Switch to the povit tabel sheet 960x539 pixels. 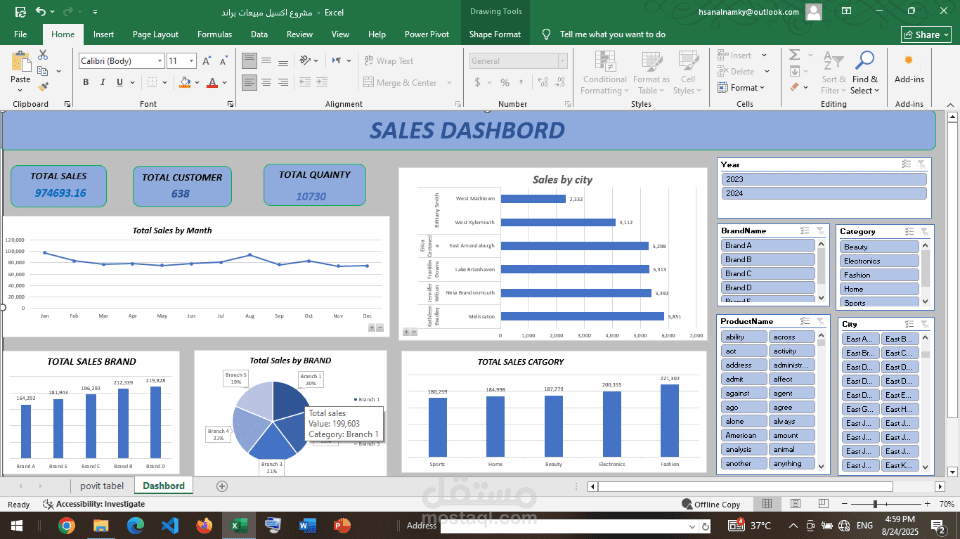pyautogui.click(x=102, y=486)
